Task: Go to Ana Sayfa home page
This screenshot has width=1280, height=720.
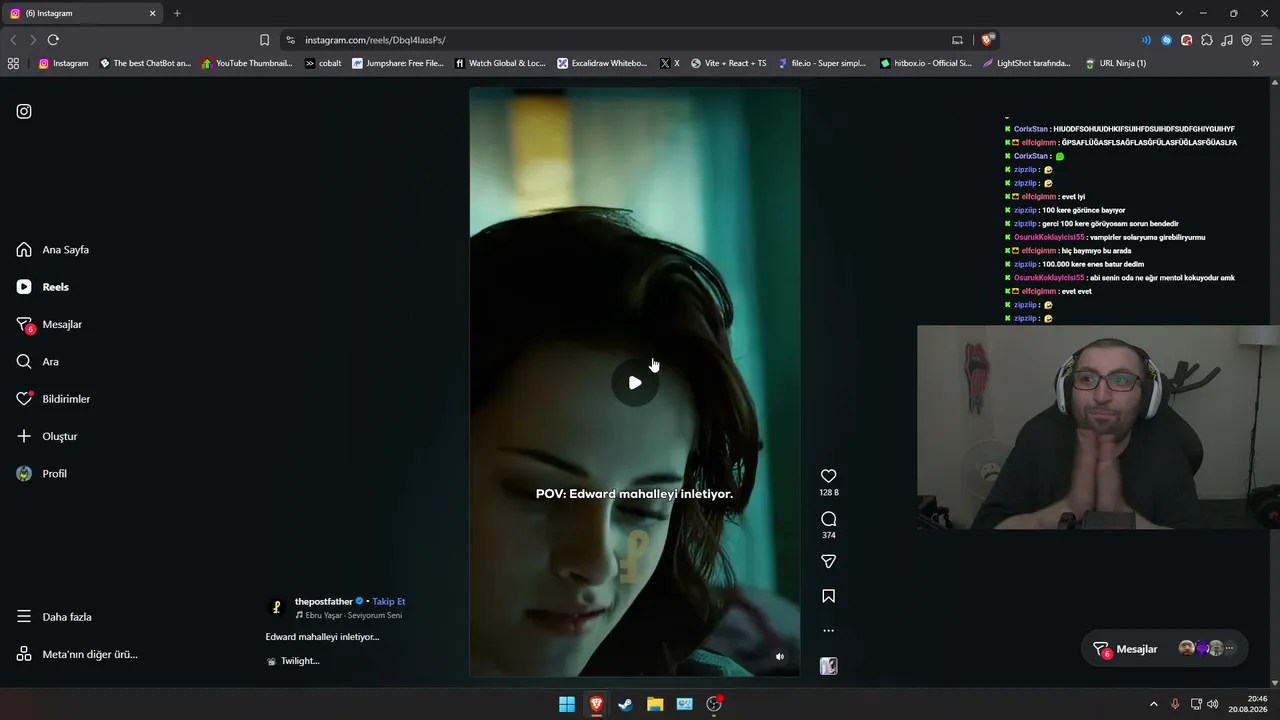Action: coord(53,250)
